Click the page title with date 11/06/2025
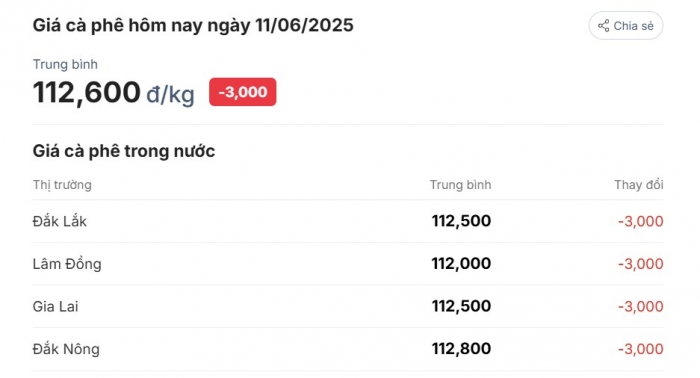The height and width of the screenshot is (378, 700). click(x=193, y=25)
